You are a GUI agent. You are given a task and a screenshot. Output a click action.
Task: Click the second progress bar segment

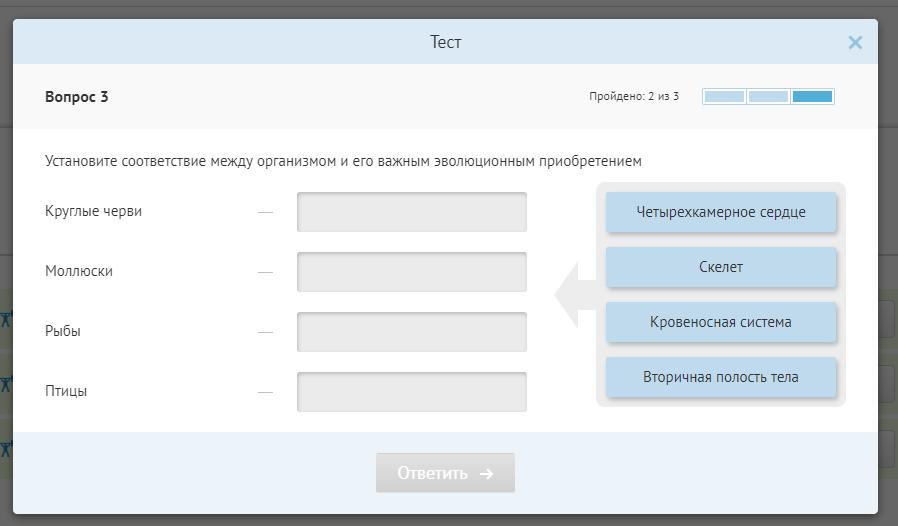769,96
